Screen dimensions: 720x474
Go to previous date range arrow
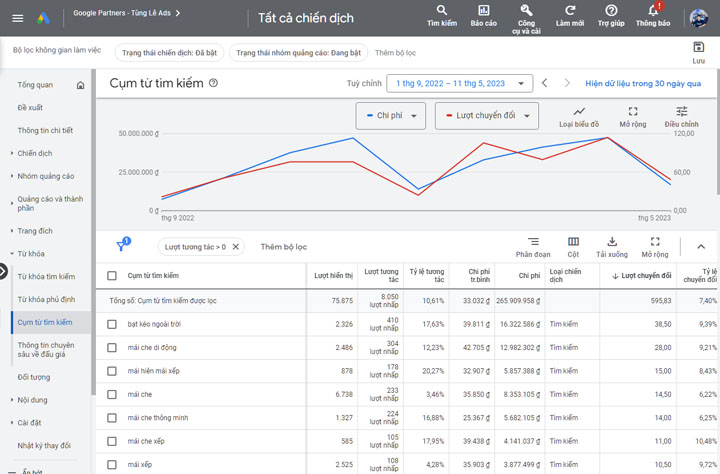click(x=545, y=83)
